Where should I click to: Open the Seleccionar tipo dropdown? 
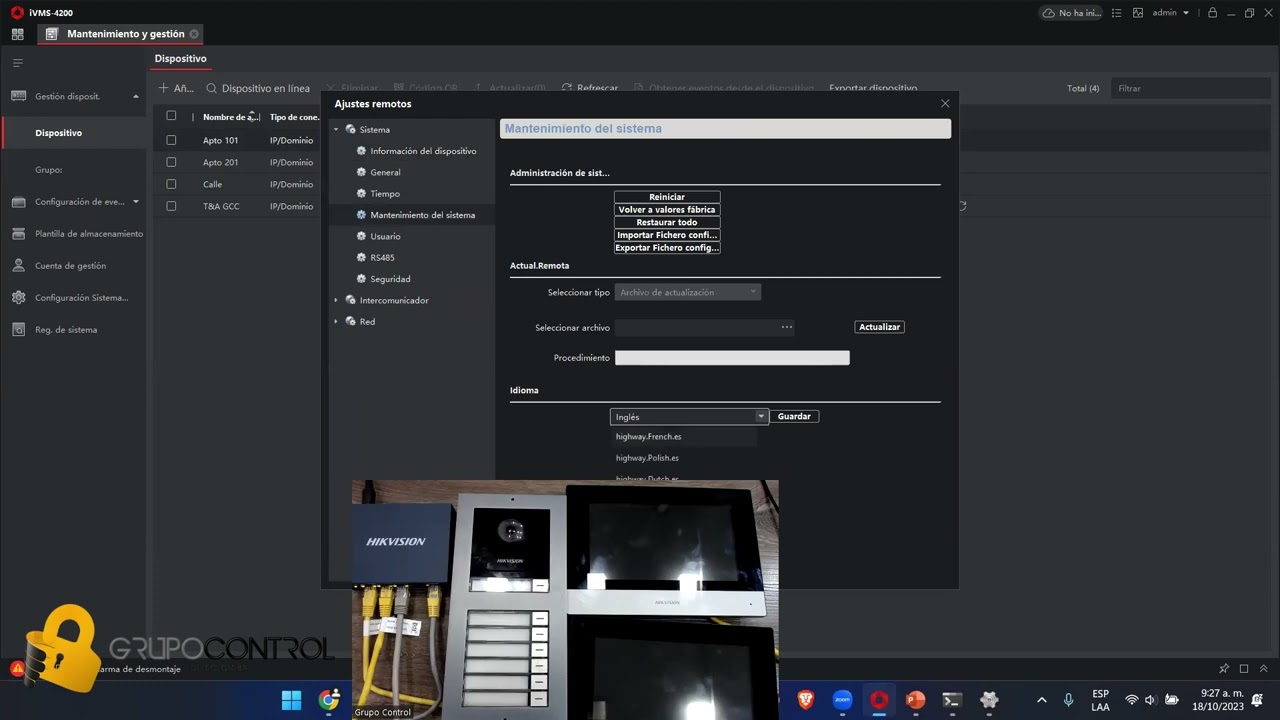click(688, 292)
